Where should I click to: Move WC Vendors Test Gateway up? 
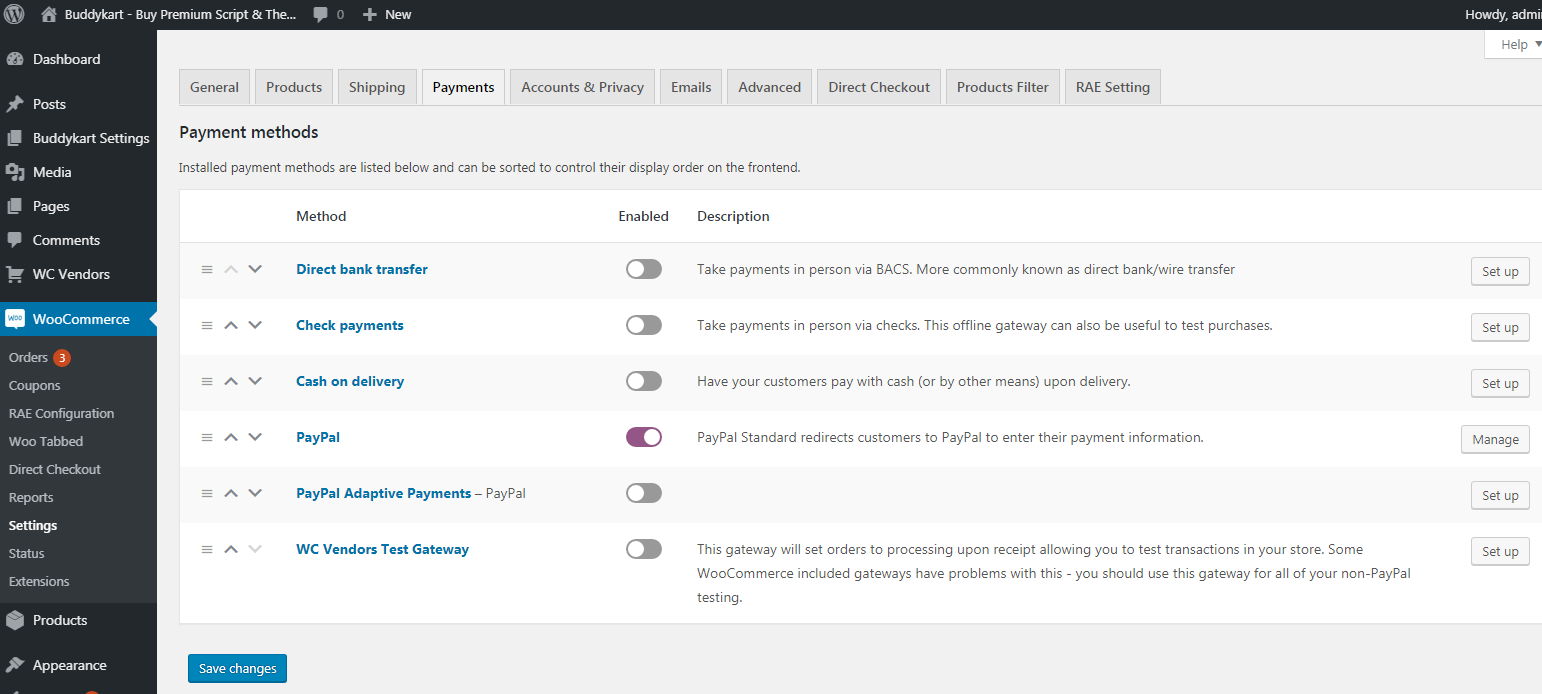[x=231, y=549]
